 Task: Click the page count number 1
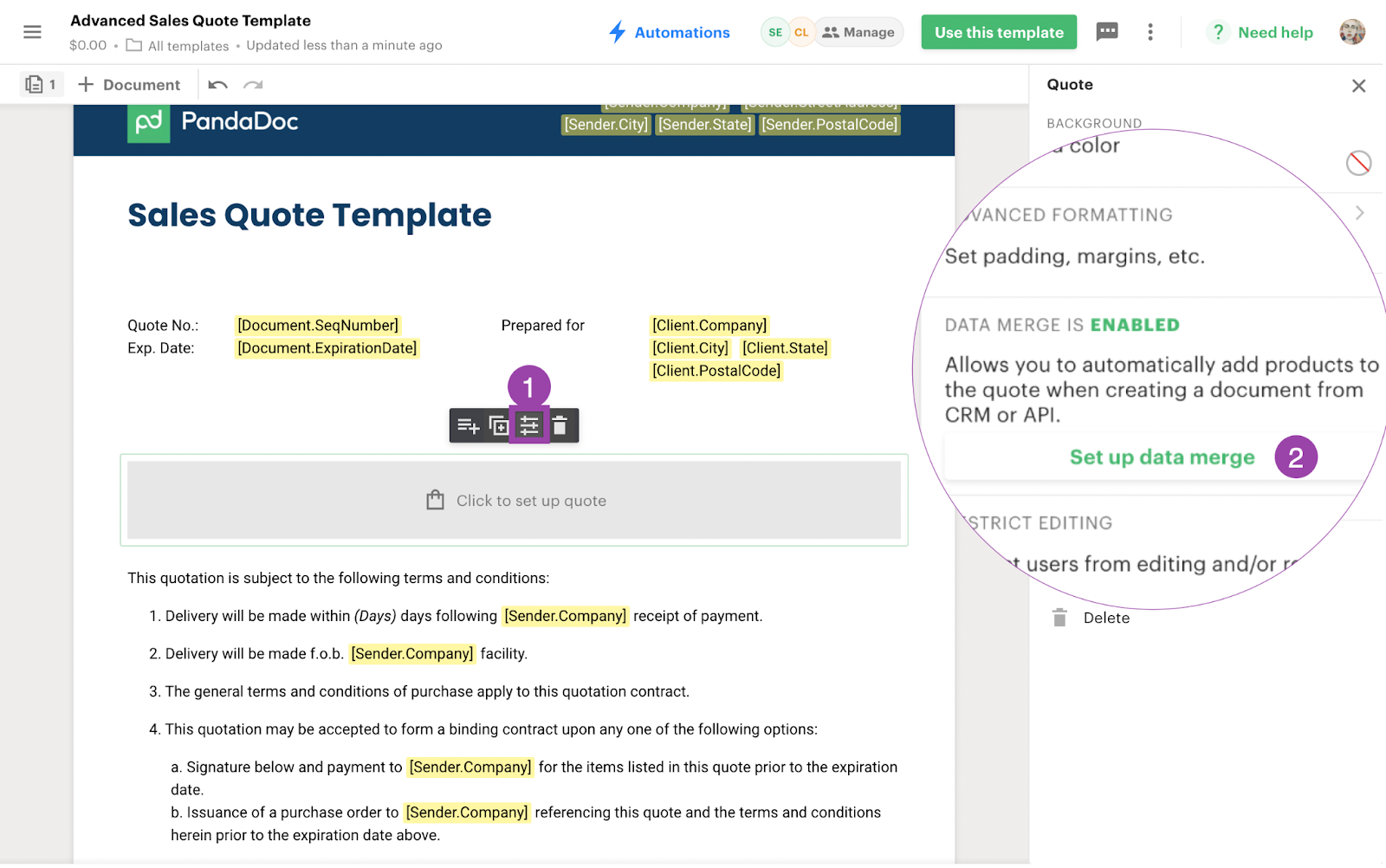click(53, 84)
